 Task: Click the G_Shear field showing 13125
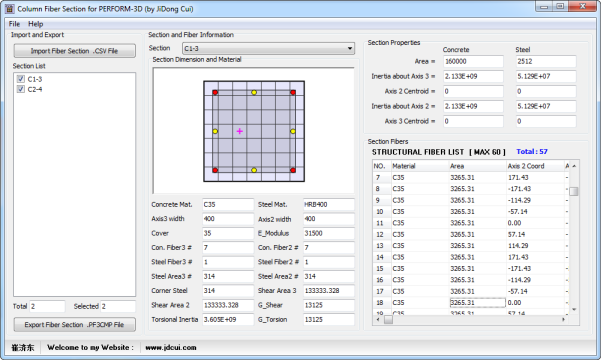click(x=328, y=305)
